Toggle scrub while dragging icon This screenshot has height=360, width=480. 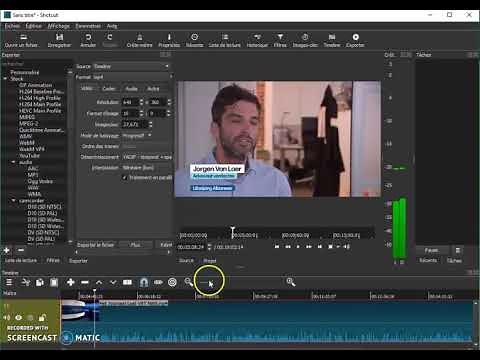tap(158, 282)
